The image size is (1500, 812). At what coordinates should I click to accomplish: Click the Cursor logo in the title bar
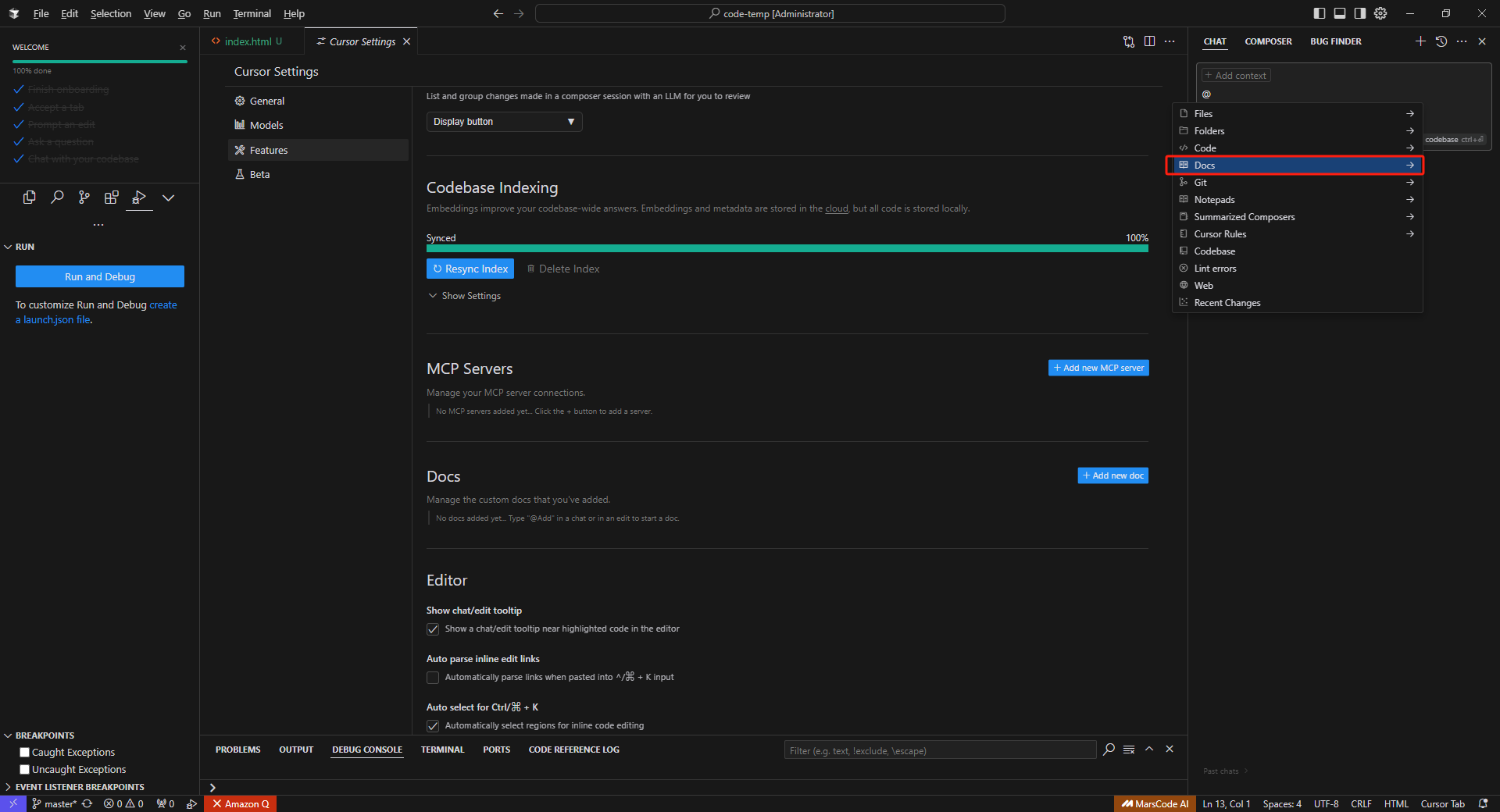click(14, 13)
